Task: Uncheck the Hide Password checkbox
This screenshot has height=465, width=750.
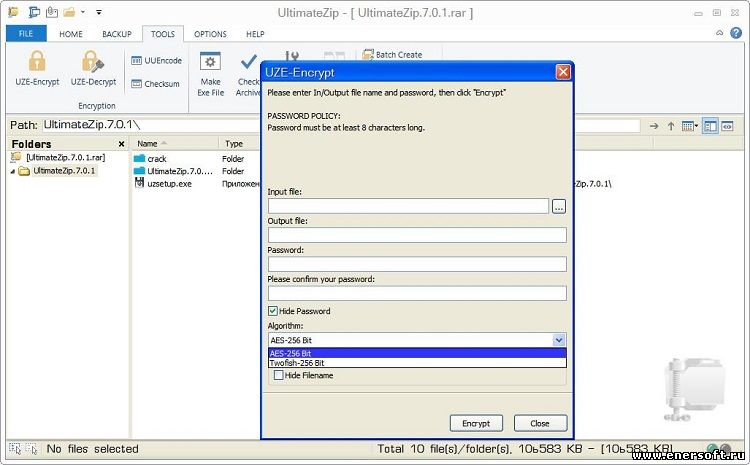Action: 273,311
